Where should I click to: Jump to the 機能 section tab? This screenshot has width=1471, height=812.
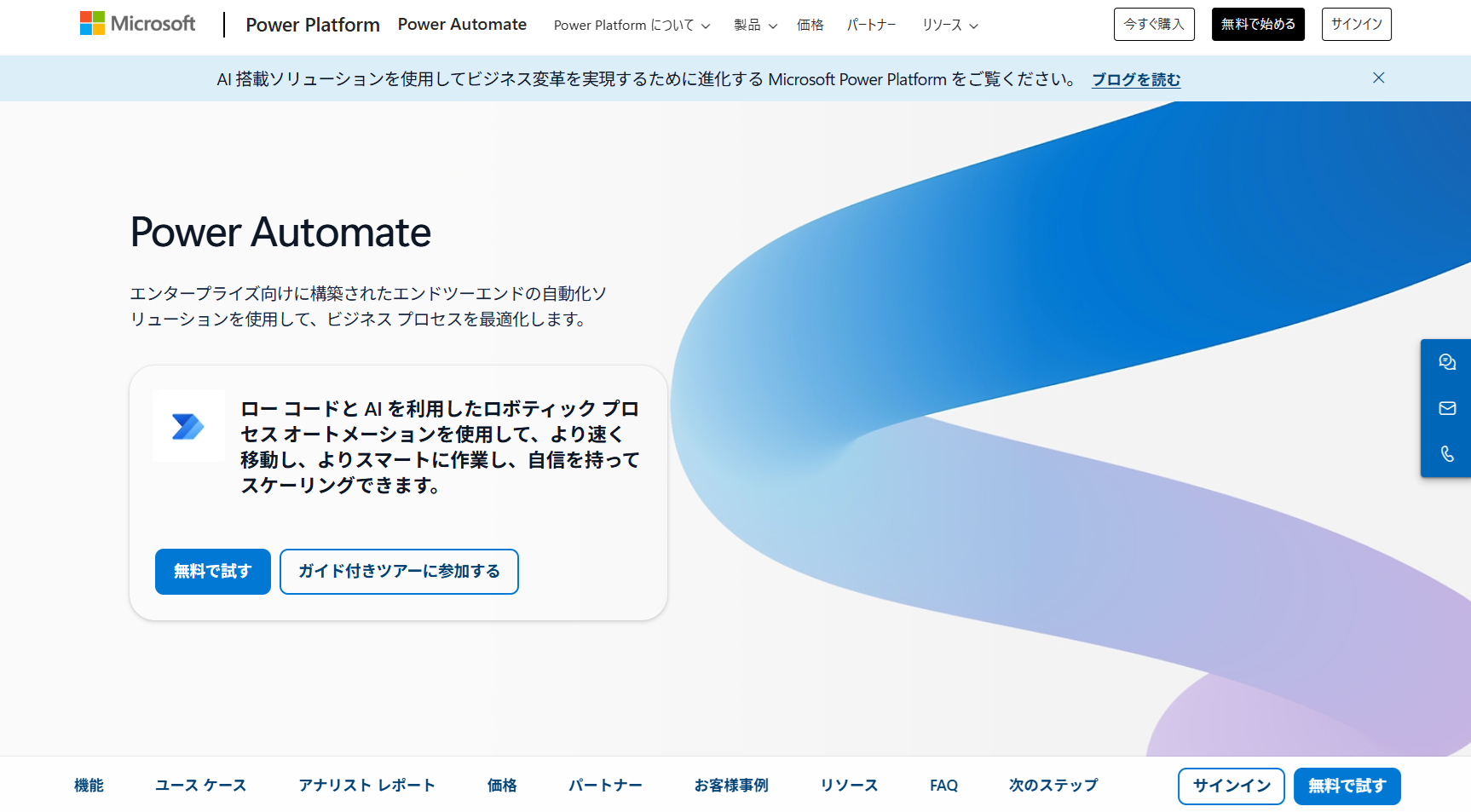[89, 786]
